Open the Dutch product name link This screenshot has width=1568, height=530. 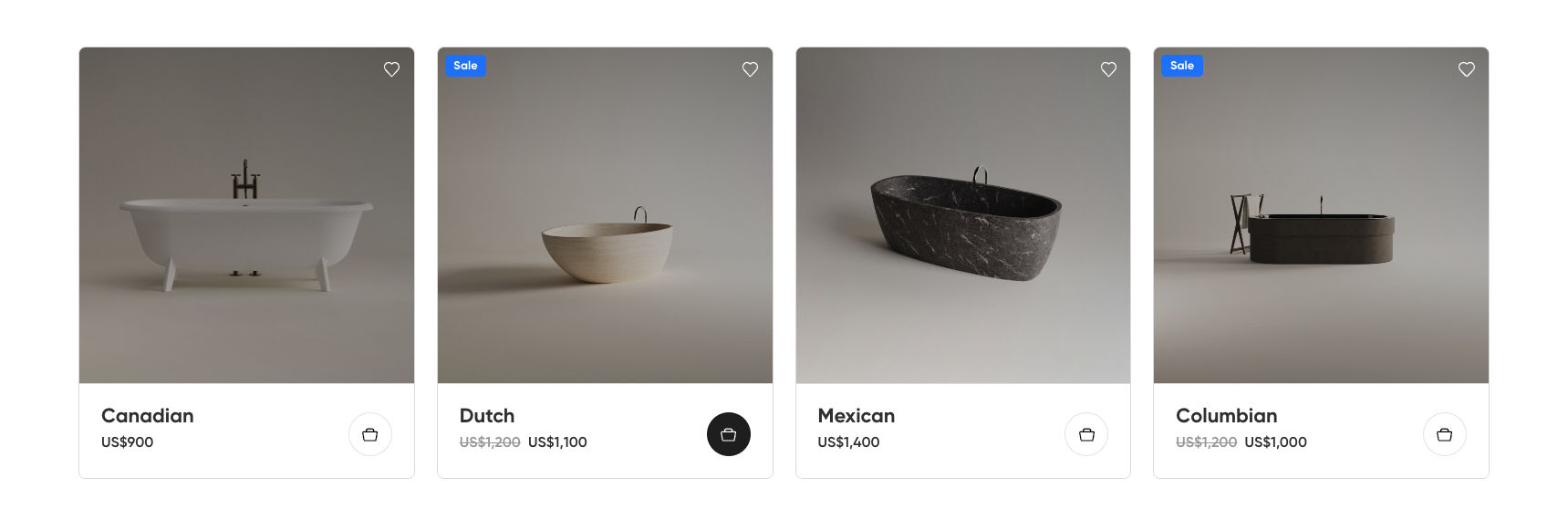point(487,416)
